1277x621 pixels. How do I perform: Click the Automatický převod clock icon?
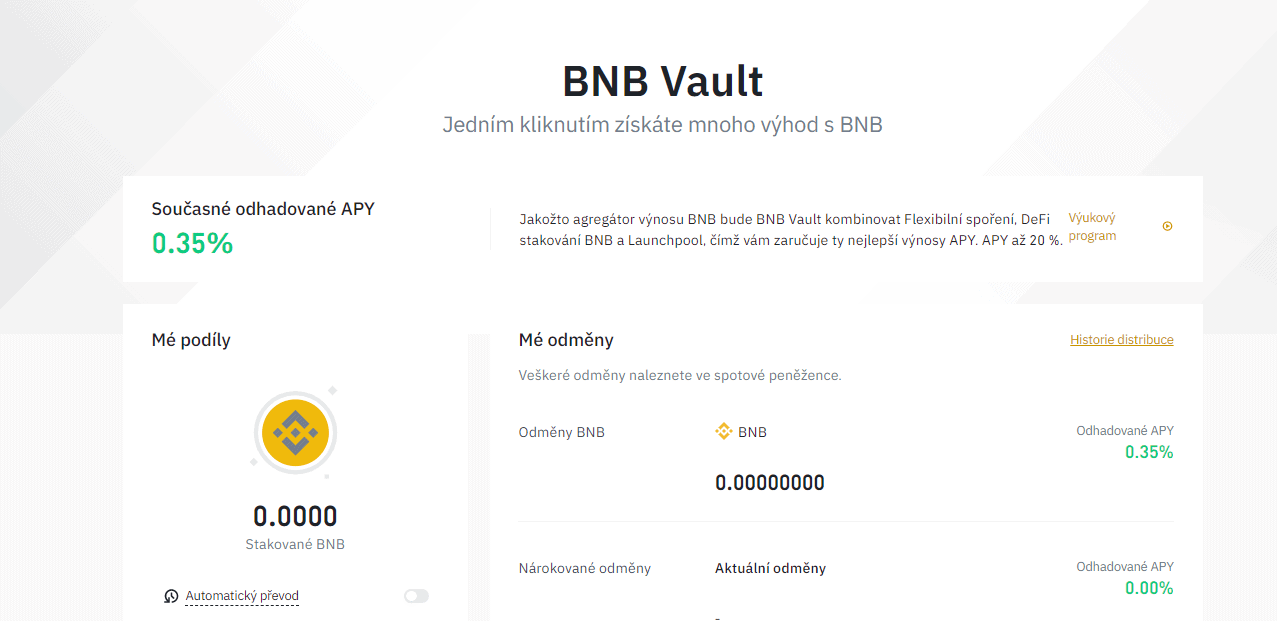[171, 596]
